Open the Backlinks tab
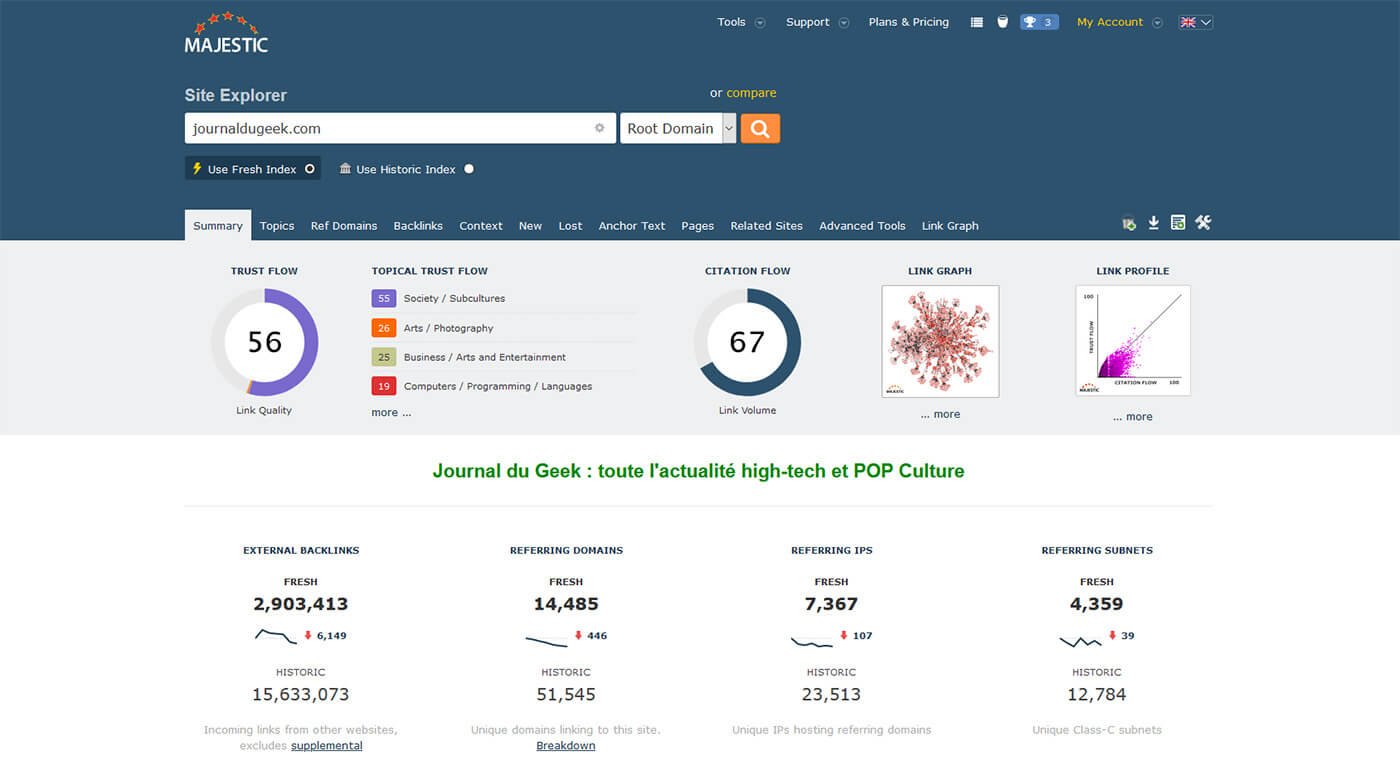Screen dimensions: 1400x780 click(x=418, y=225)
